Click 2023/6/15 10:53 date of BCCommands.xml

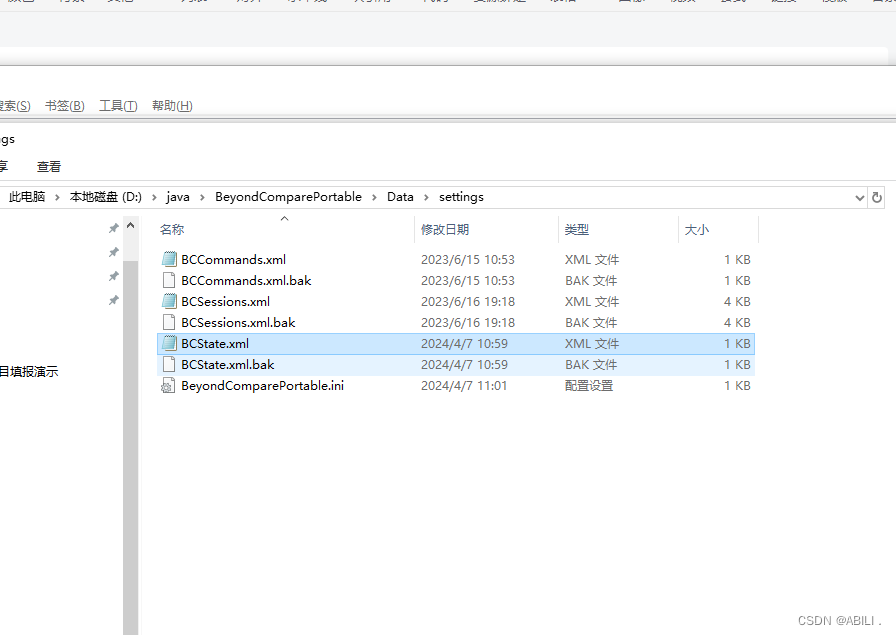[468, 259]
